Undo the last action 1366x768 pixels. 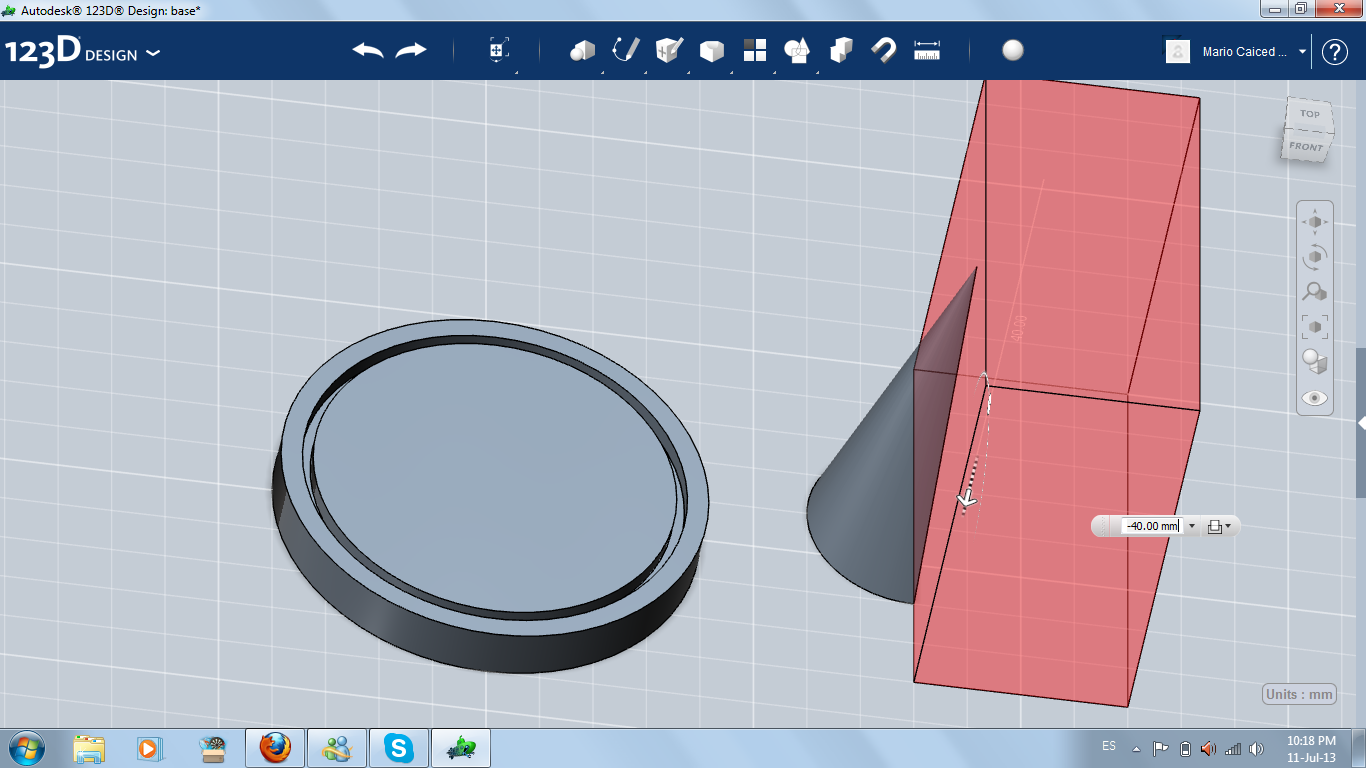[x=368, y=50]
